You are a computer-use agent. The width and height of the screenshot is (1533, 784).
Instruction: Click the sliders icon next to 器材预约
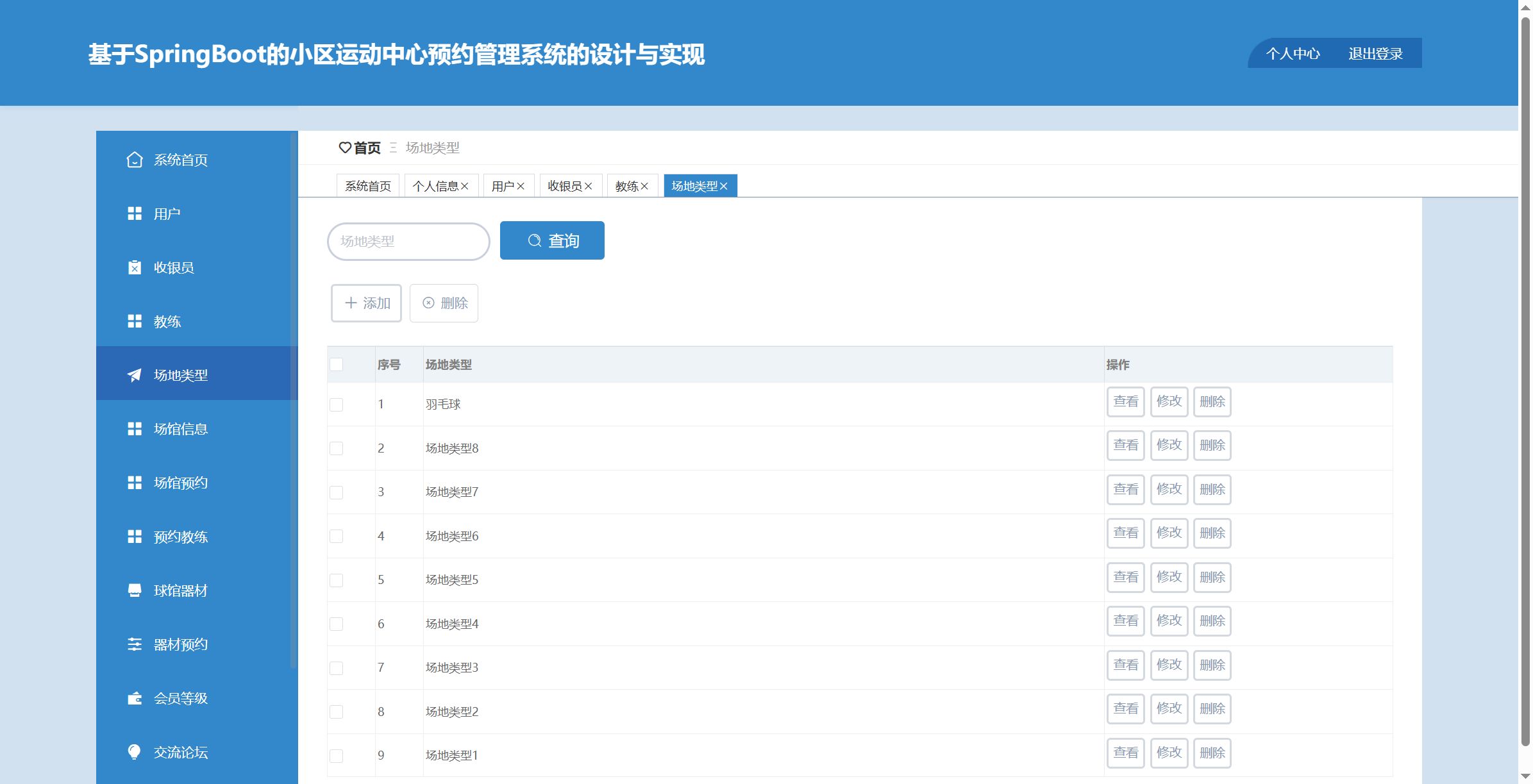pos(135,644)
